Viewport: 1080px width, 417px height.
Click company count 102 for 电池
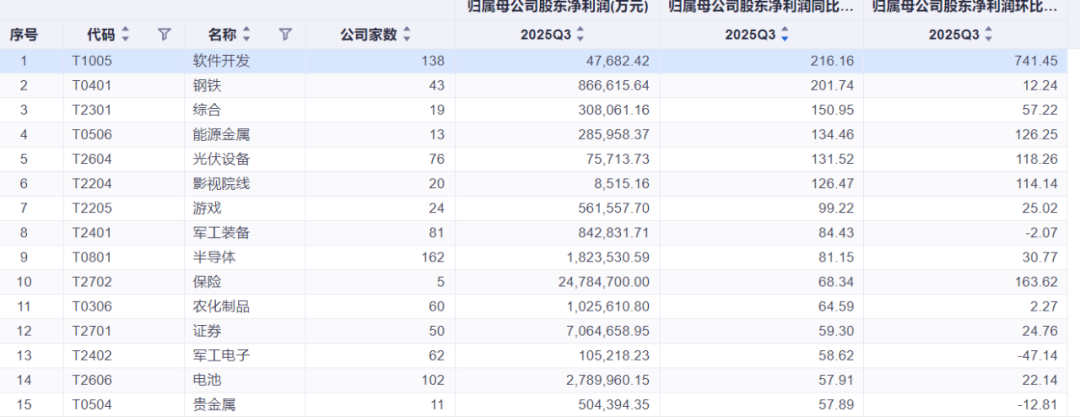434,380
